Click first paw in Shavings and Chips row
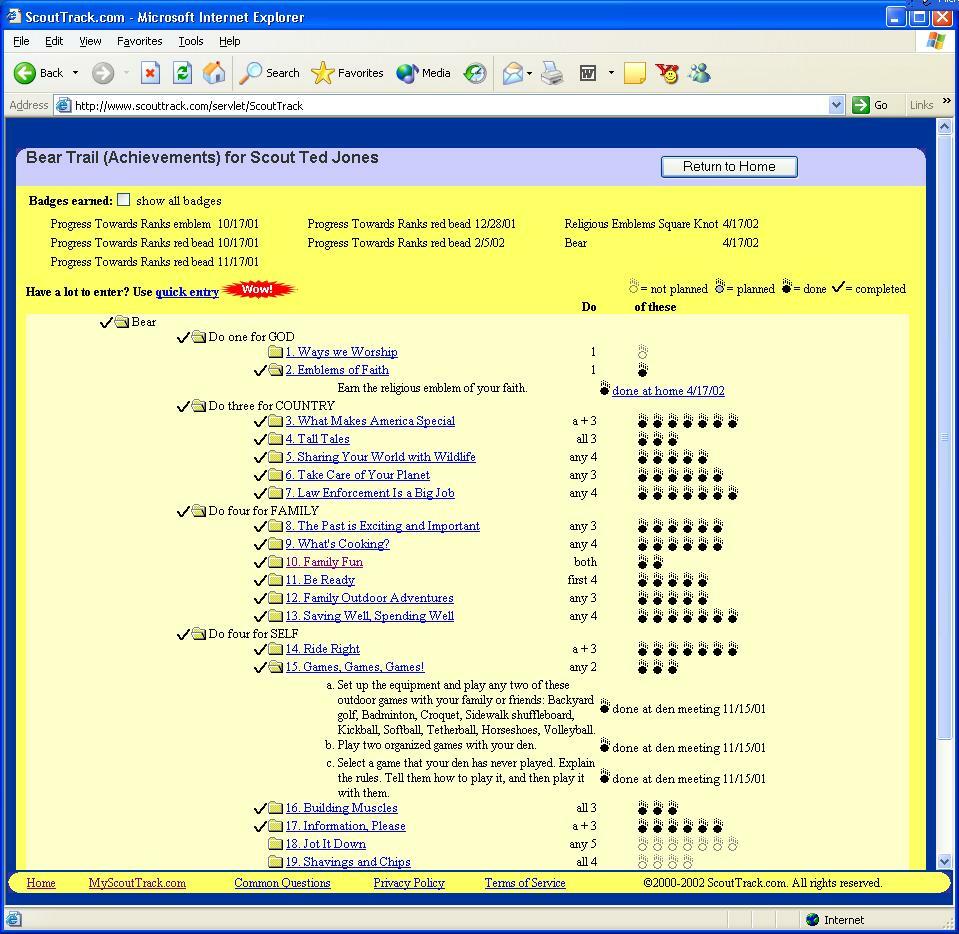The height and width of the screenshot is (934, 959). (643, 862)
